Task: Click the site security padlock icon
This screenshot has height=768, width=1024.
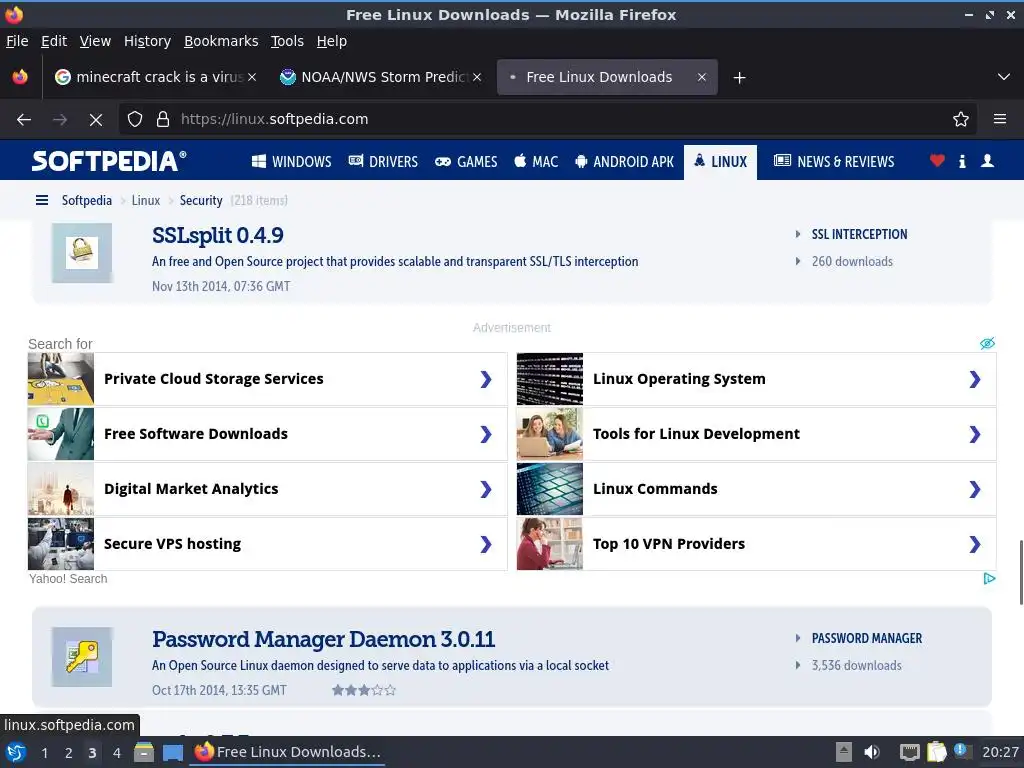Action: pos(163,119)
